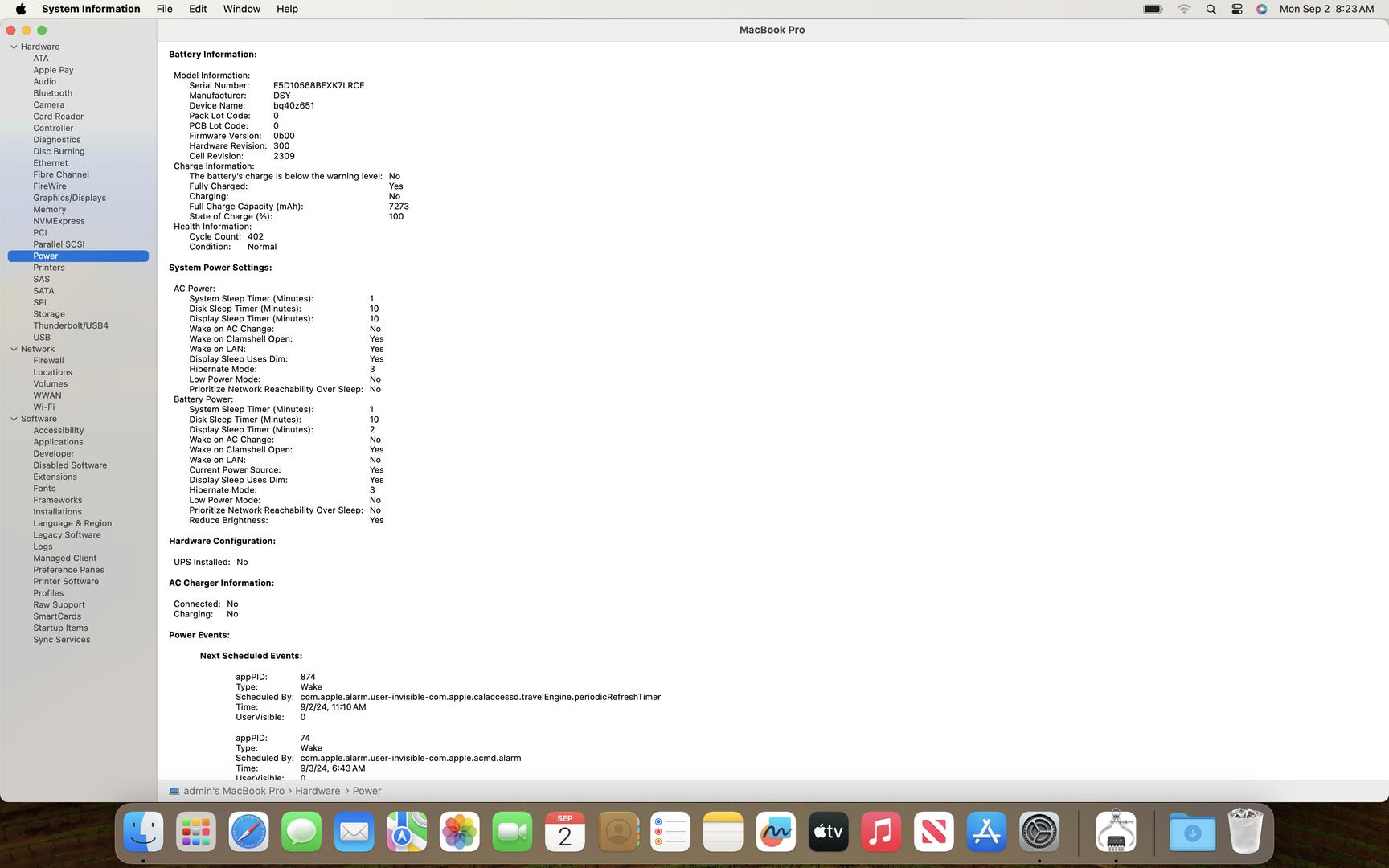Collapse the Software category triangle

coord(14,419)
